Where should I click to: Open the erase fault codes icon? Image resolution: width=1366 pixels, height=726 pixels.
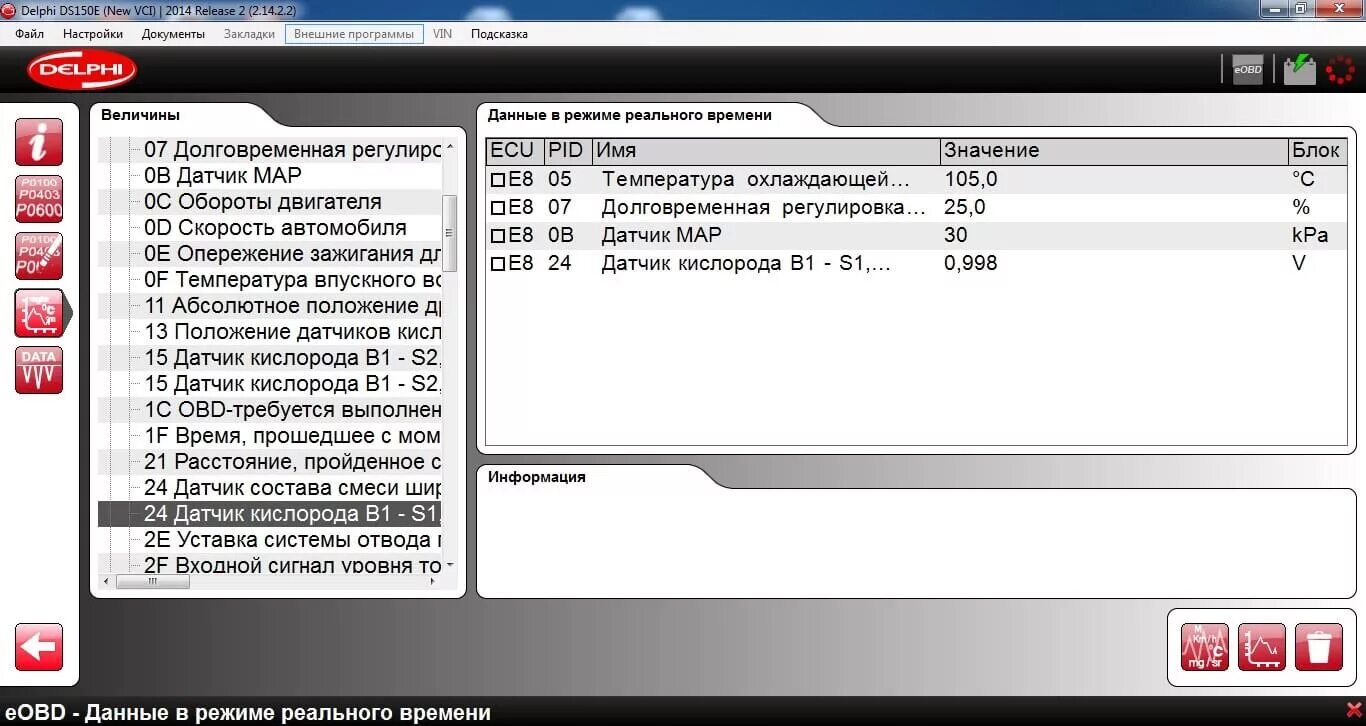tap(39, 256)
